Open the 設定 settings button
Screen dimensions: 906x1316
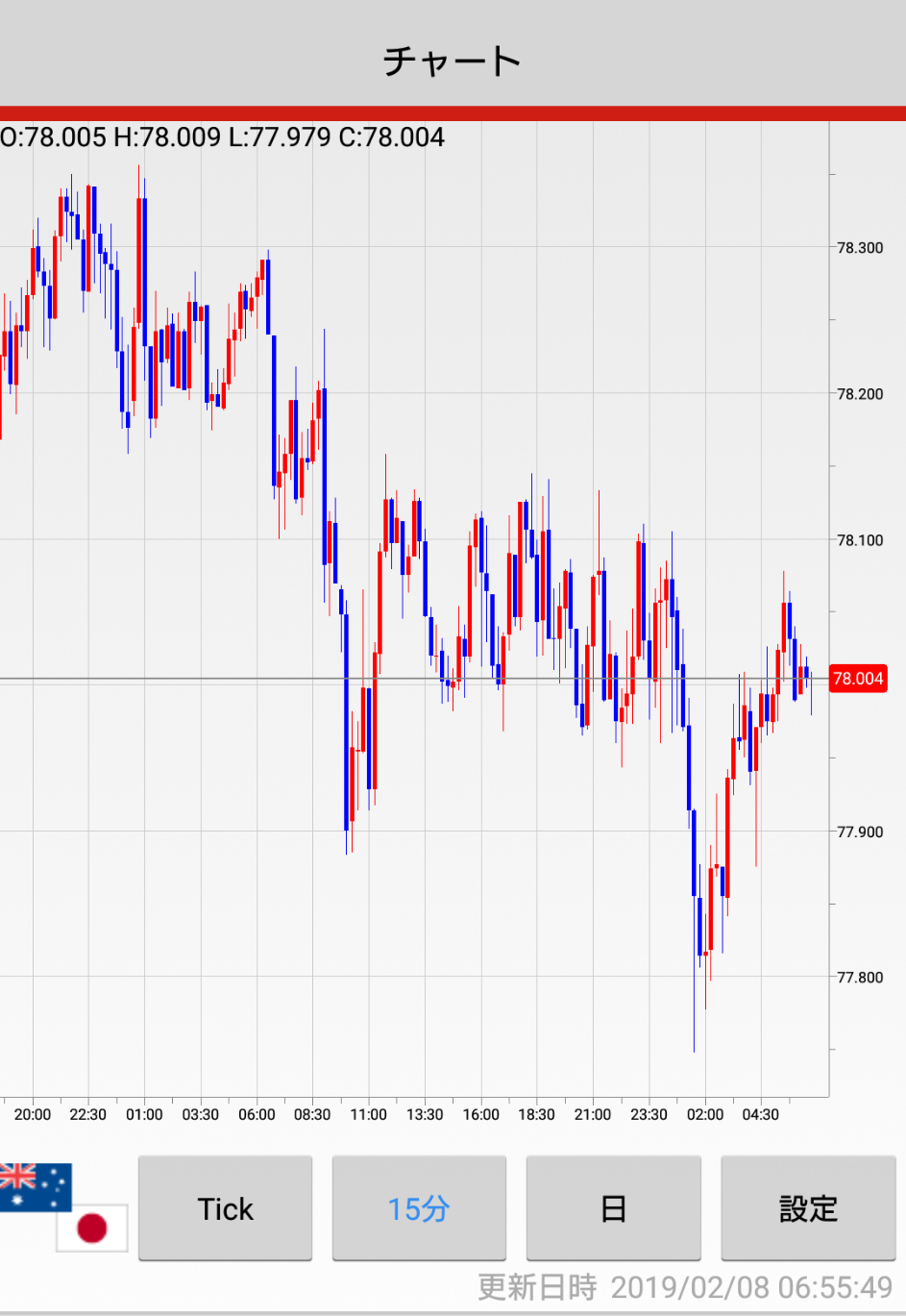807,1208
